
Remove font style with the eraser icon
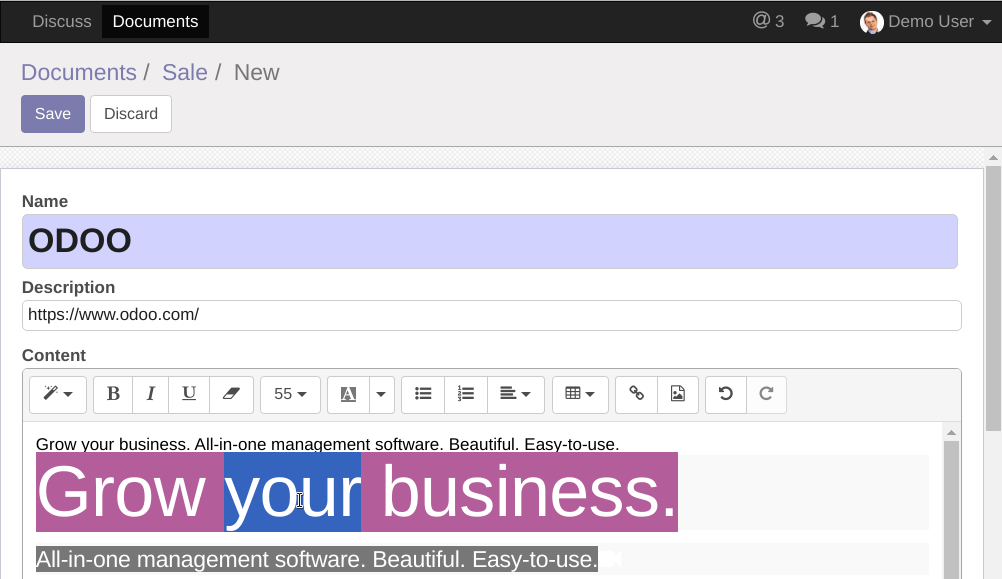click(231, 394)
